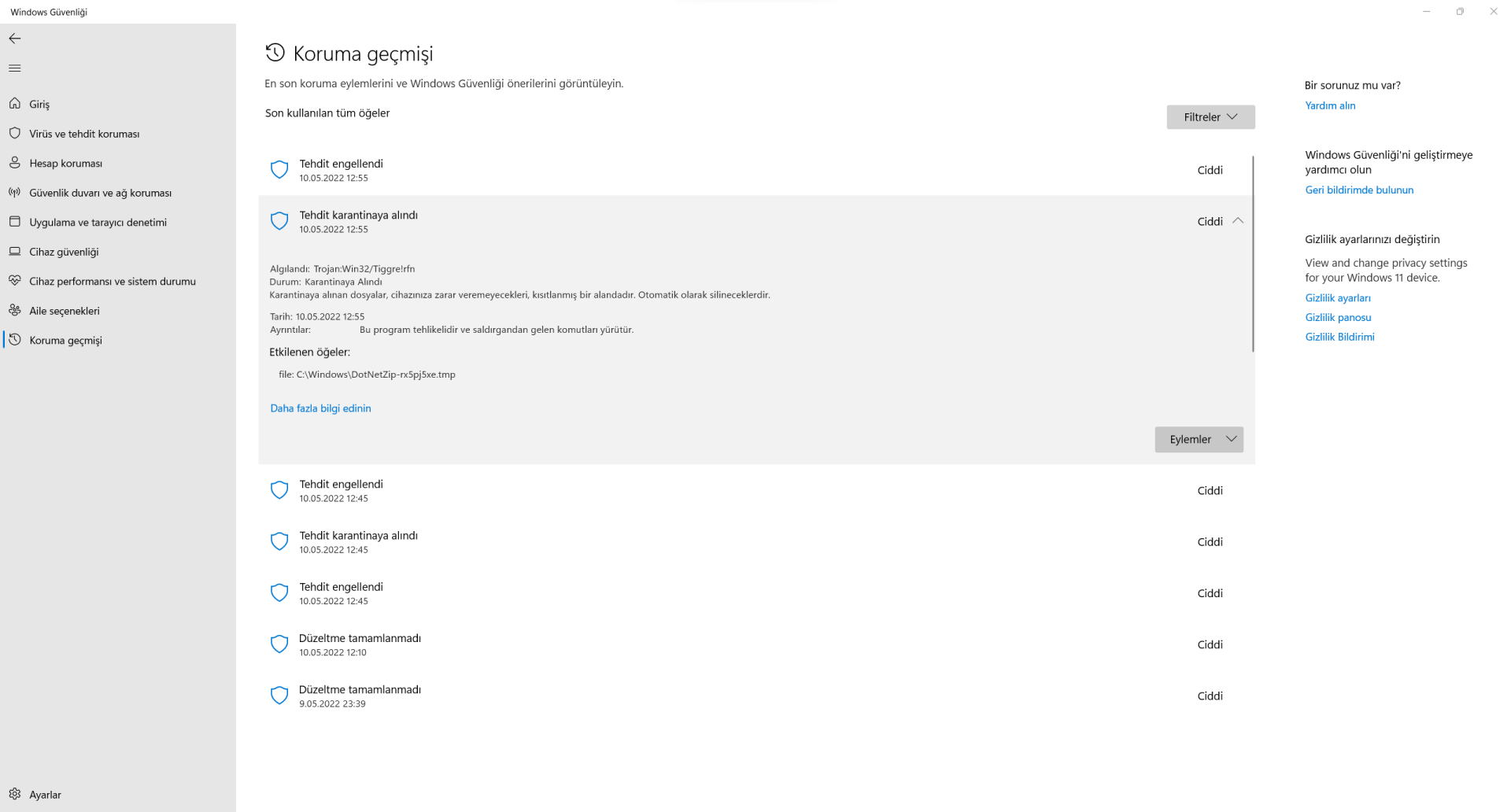Click the Trojan:Win32/Tiggre!rfn detection name

tap(364, 268)
